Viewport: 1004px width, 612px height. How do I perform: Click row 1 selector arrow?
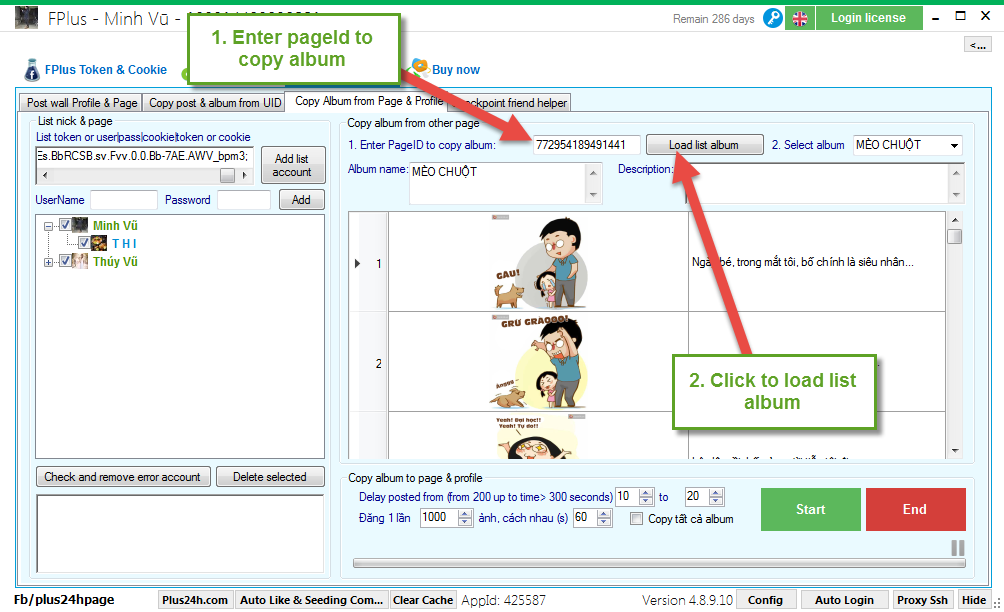357,263
